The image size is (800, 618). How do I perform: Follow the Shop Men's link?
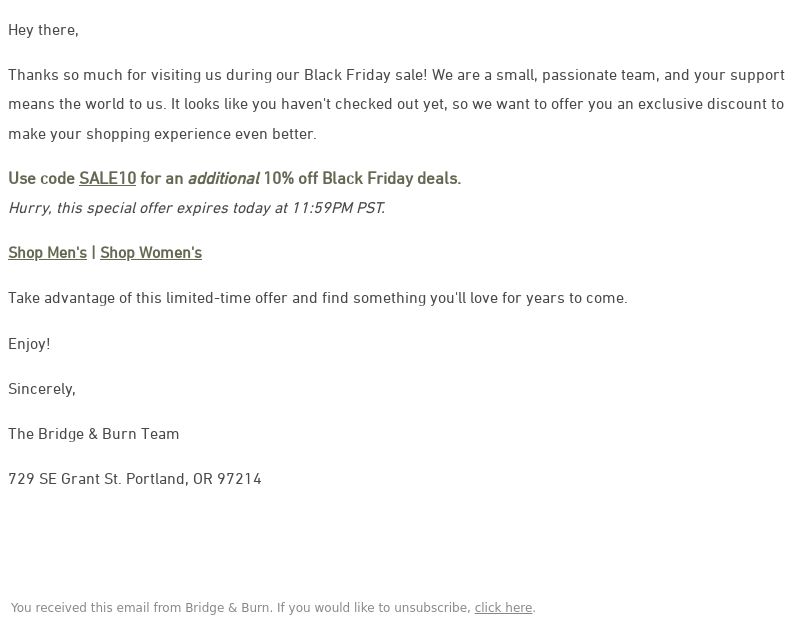pos(47,253)
